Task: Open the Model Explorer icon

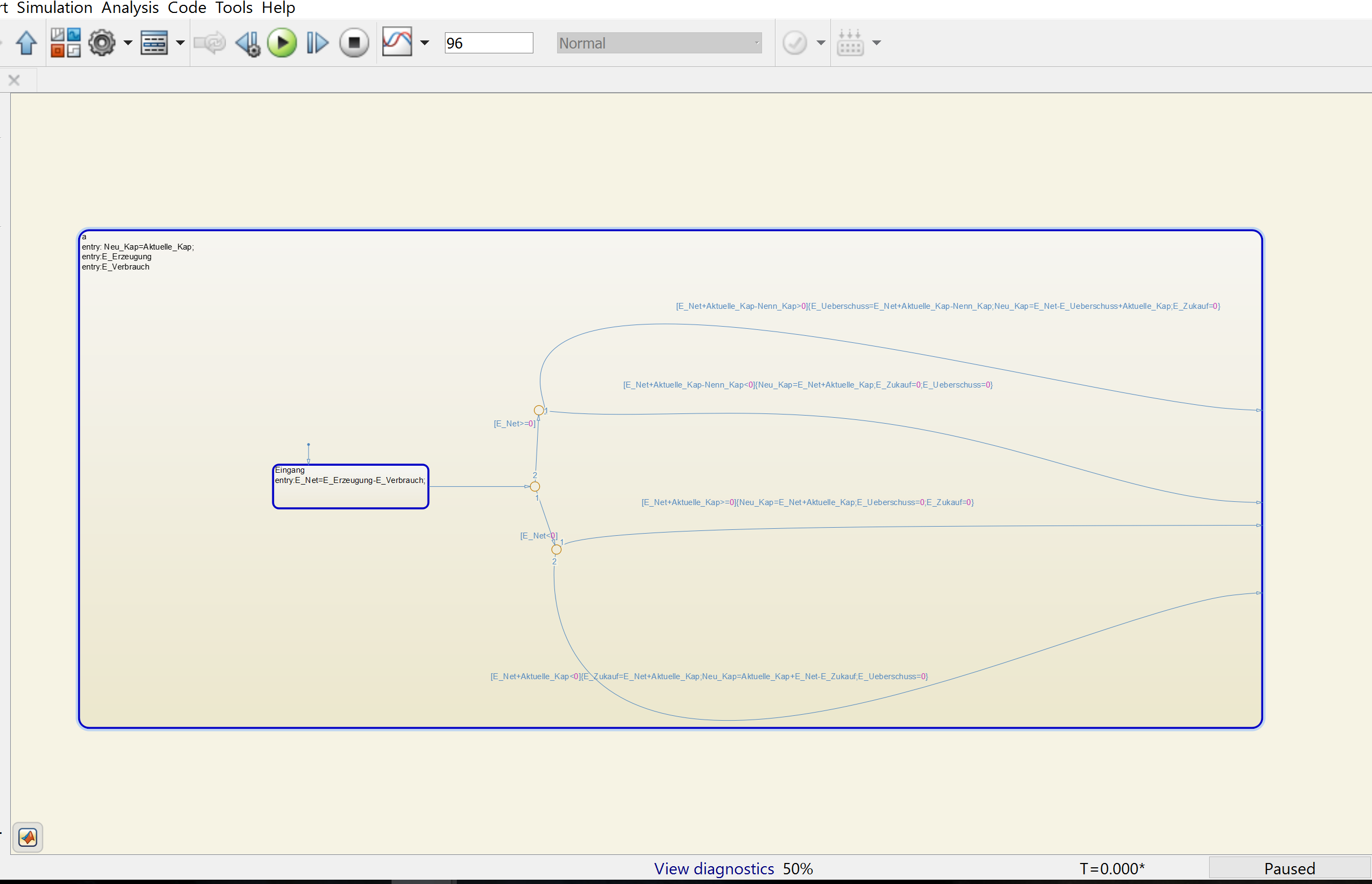Action: click(154, 43)
